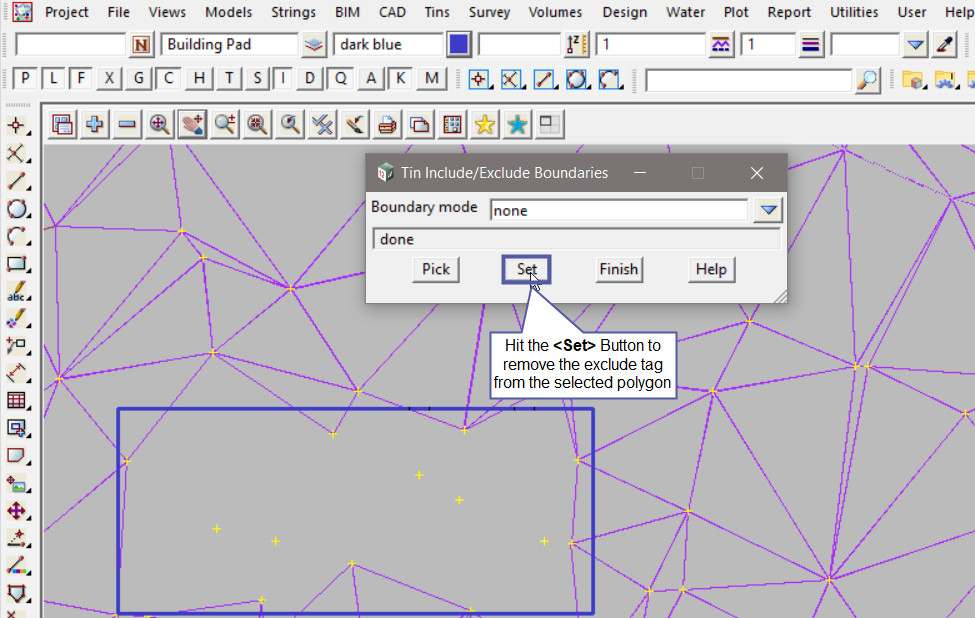Image resolution: width=975 pixels, height=618 pixels.
Task: Click the dark blue colour swatch
Action: coord(459,45)
